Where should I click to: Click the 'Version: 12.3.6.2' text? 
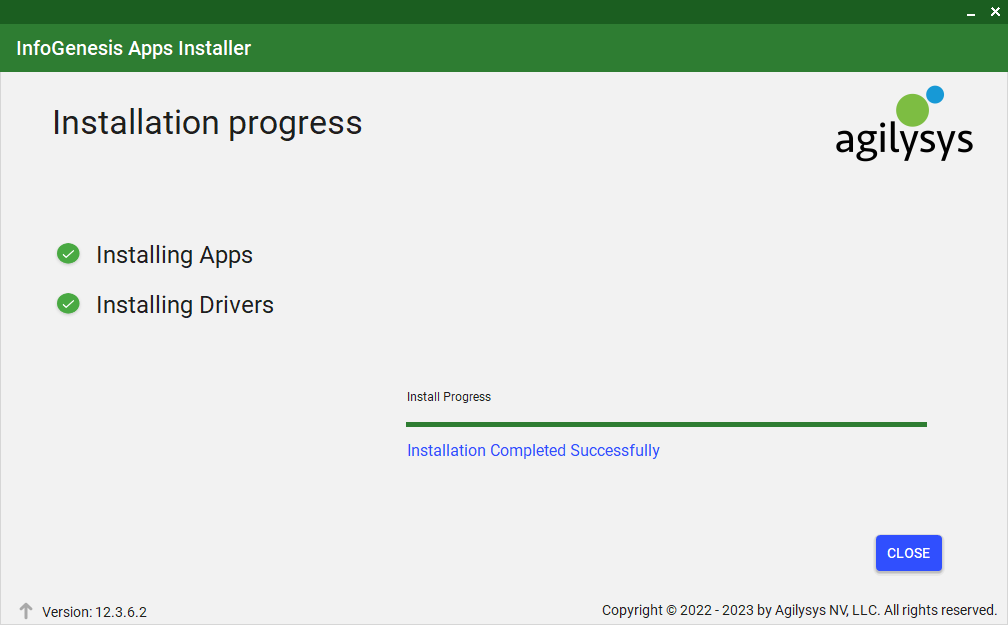94,611
